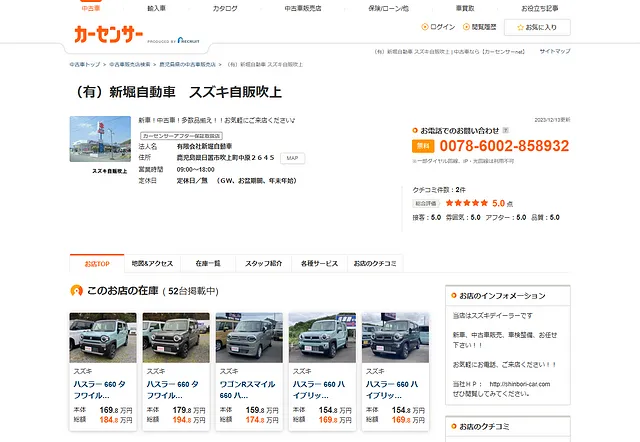Open the 車買取 navigation item
This screenshot has height=442, width=640.
[x=465, y=8]
